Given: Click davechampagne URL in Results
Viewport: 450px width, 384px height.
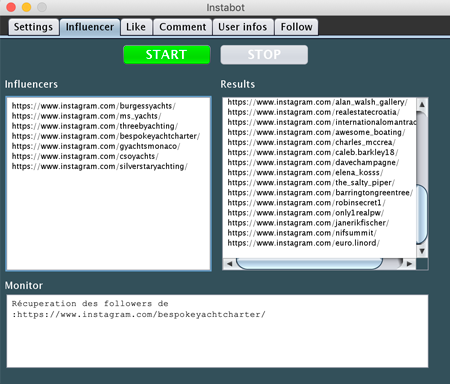Looking at the screenshot, I should click(x=313, y=162).
